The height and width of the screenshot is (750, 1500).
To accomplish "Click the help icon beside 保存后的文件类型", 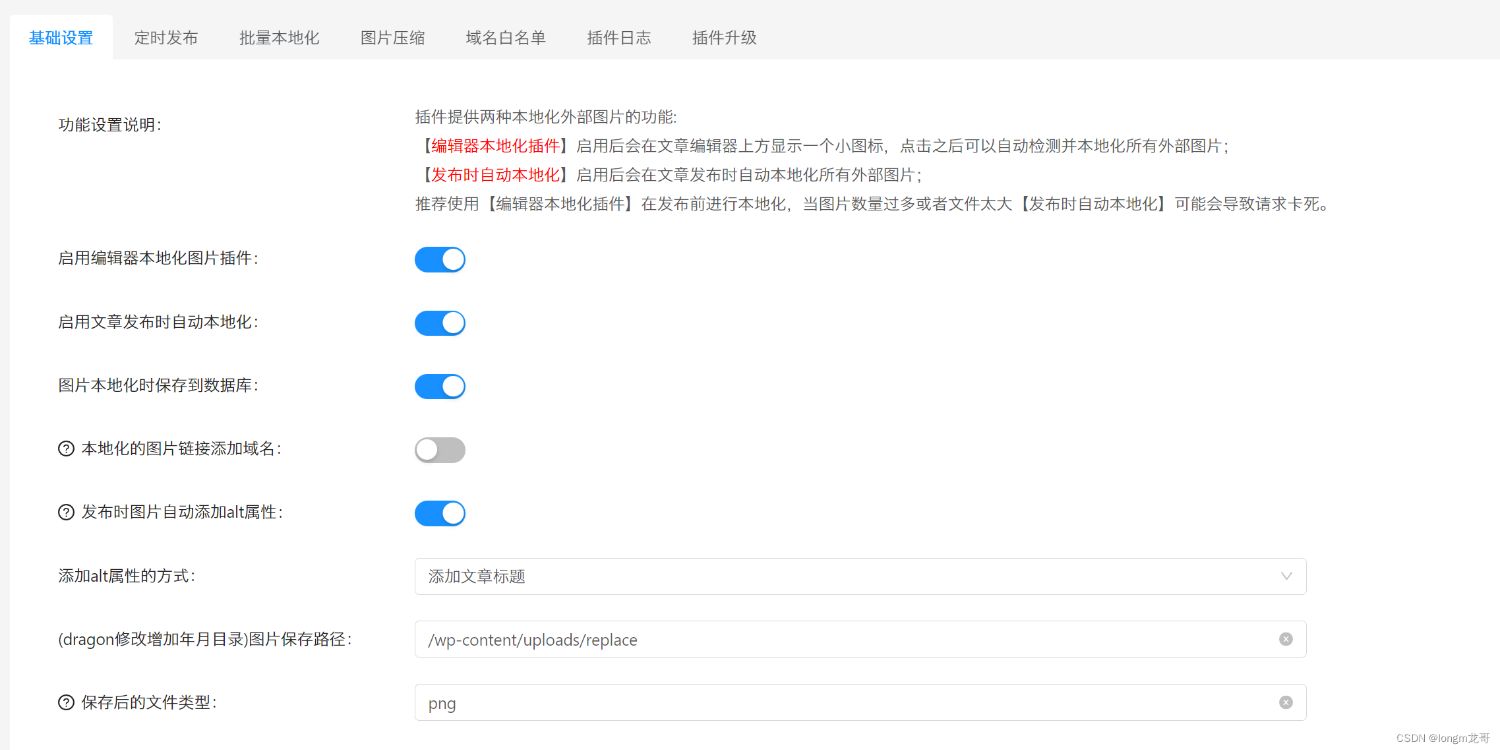I will tap(65, 701).
